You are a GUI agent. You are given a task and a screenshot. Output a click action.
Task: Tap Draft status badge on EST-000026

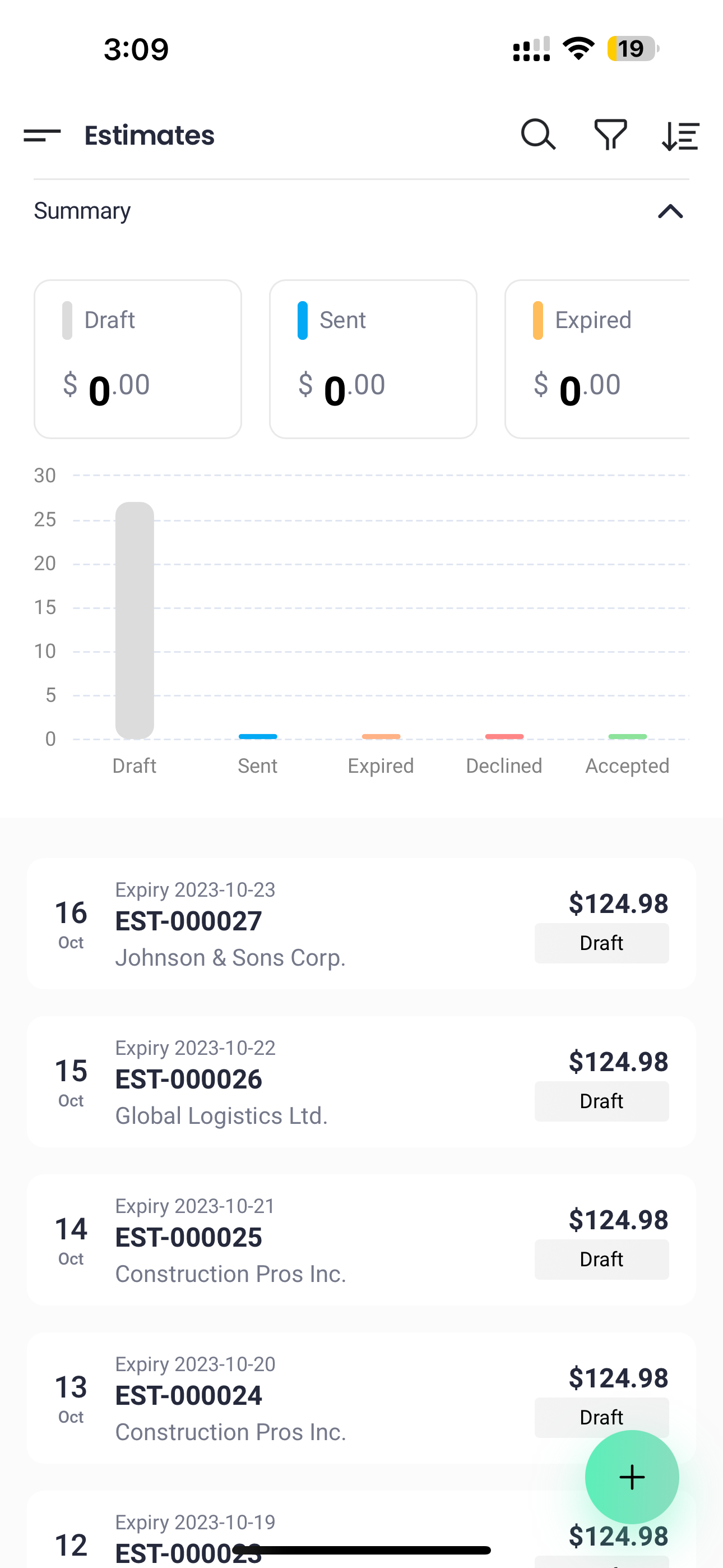[601, 1101]
